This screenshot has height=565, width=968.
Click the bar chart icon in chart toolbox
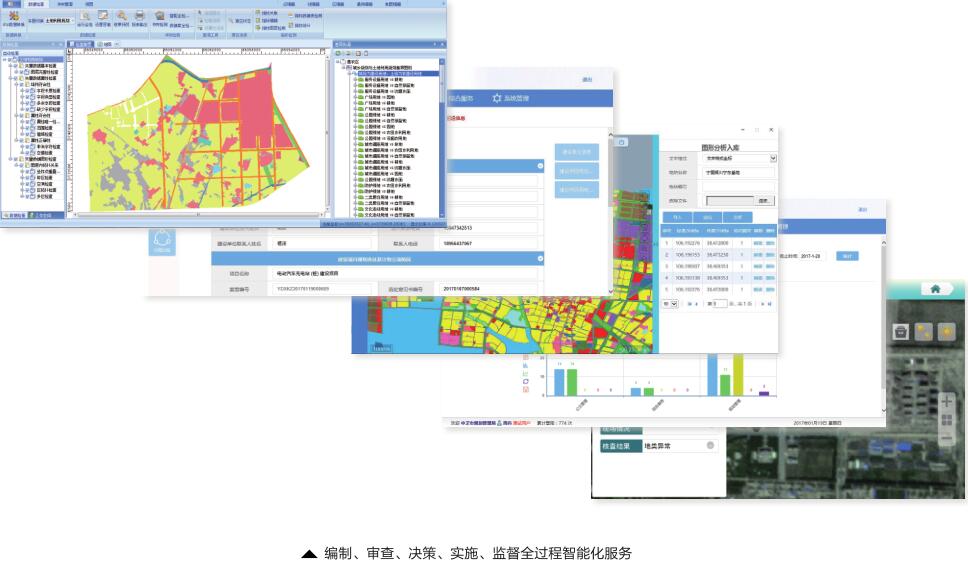[x=525, y=366]
